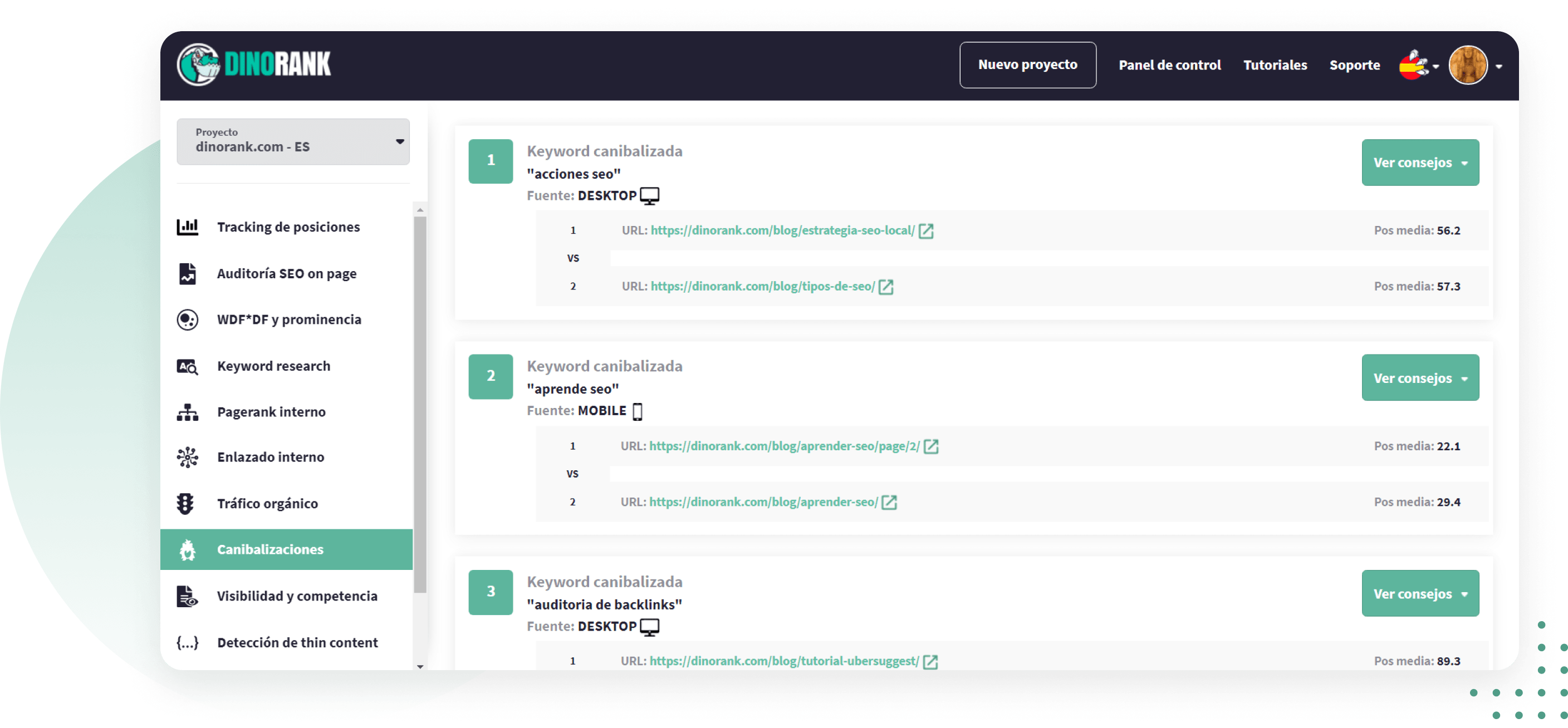Click the Pagerank interno hierarchy icon

[188, 412]
